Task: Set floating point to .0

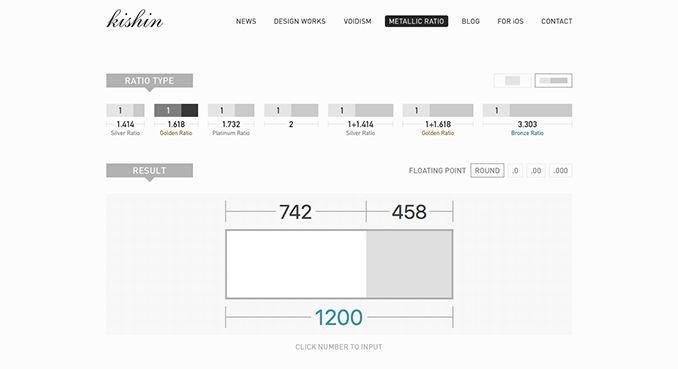Action: pos(515,170)
